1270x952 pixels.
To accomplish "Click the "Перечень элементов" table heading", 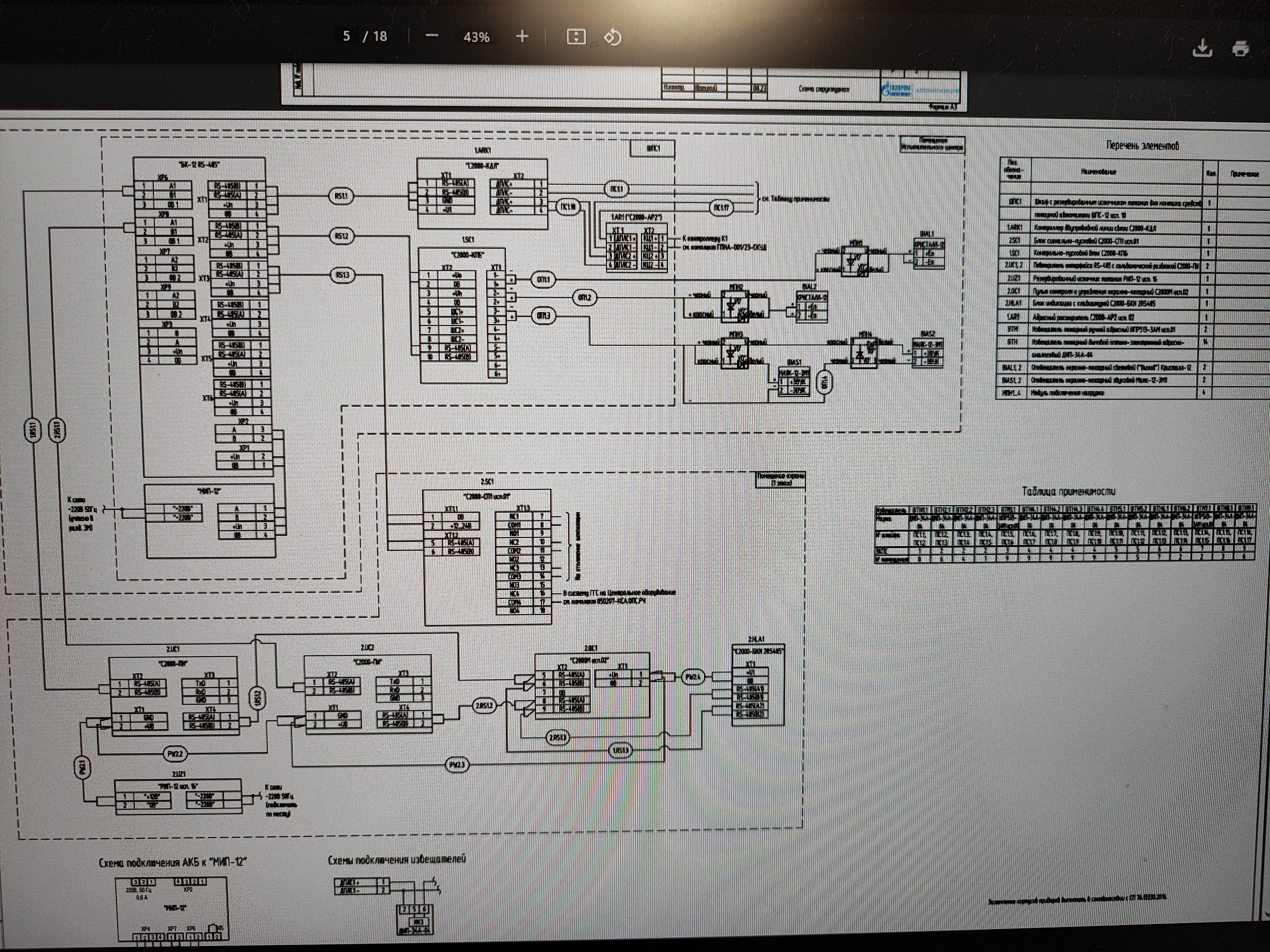I will (x=1143, y=146).
